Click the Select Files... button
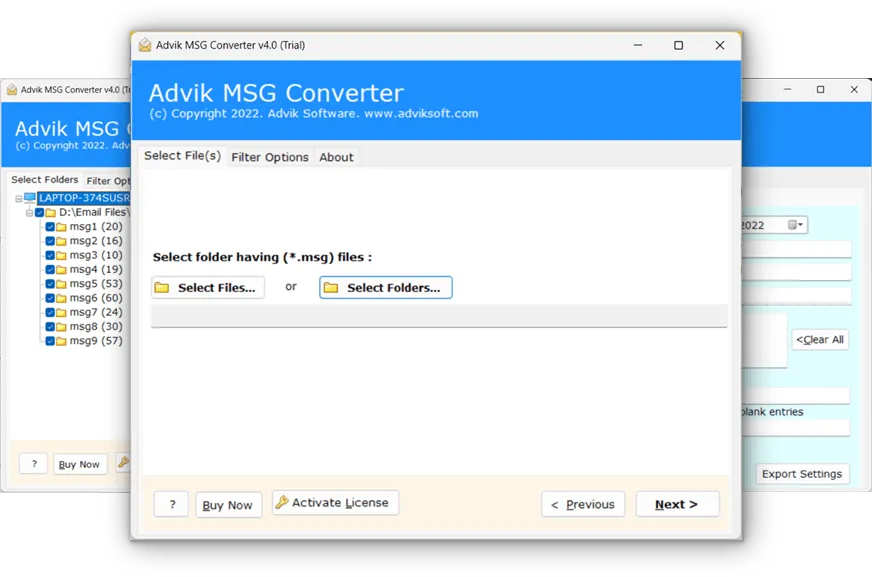 (x=208, y=287)
